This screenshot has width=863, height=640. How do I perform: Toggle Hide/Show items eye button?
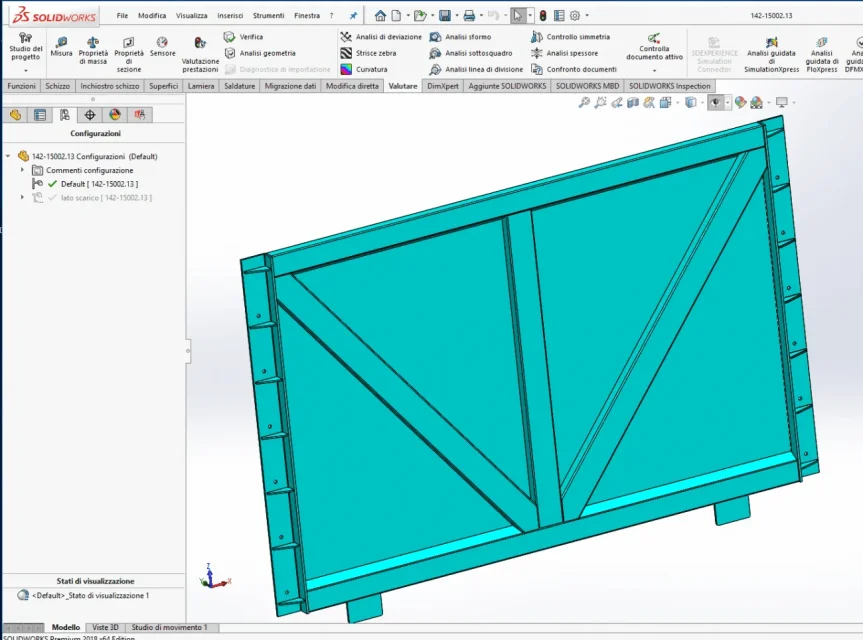(x=714, y=102)
